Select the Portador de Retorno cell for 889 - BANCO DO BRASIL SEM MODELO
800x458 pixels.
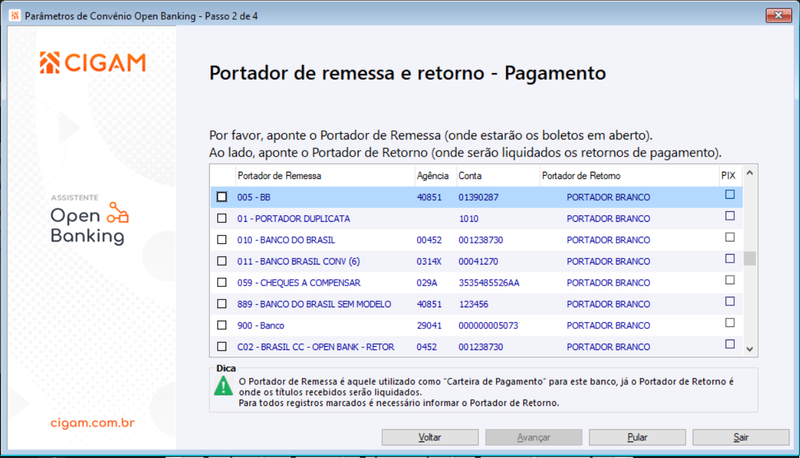[629, 304]
